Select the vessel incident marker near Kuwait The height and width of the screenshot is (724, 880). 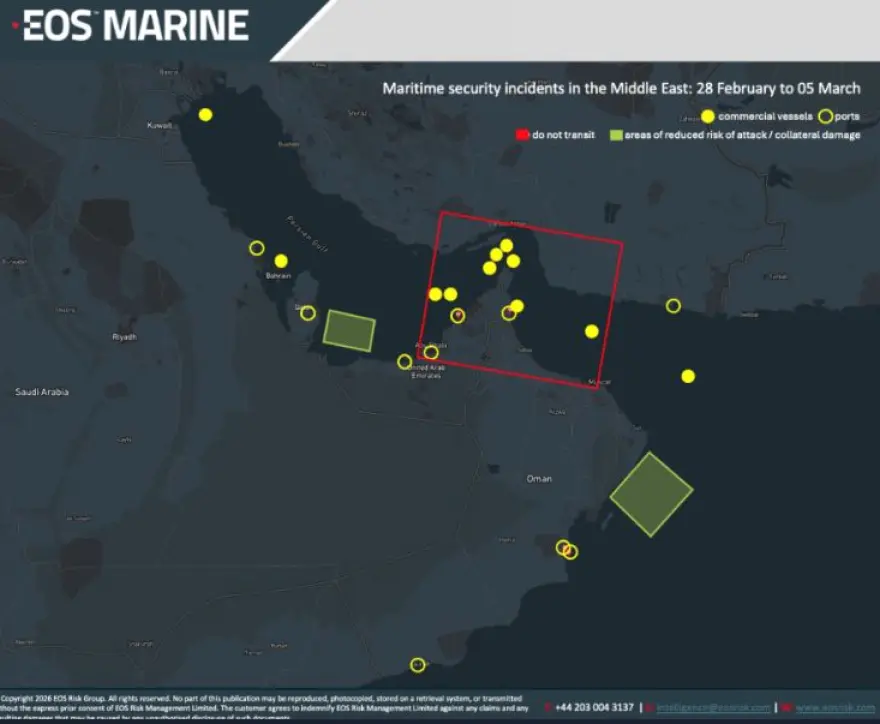coord(206,115)
